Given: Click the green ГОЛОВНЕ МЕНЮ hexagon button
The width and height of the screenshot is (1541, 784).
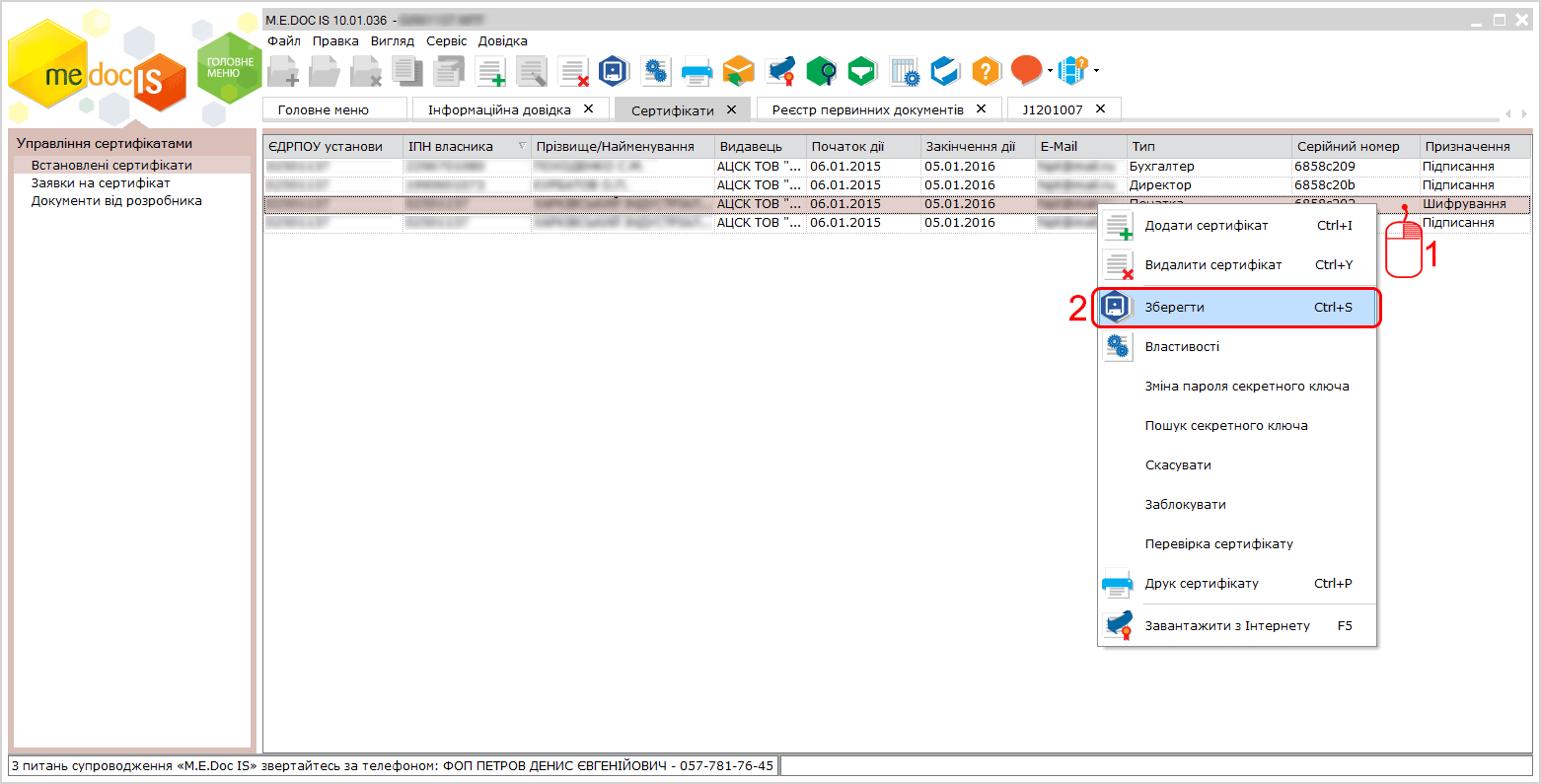Looking at the screenshot, I should click(x=230, y=67).
